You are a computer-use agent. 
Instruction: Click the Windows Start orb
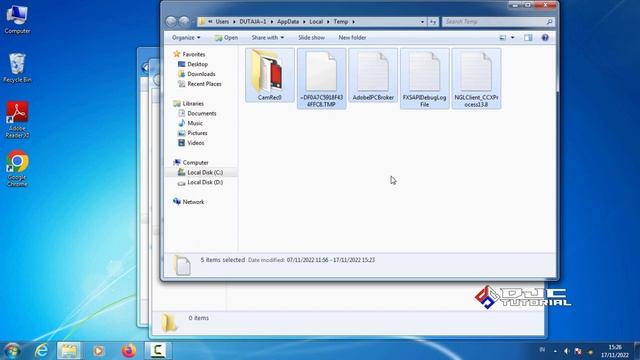click(x=12, y=351)
